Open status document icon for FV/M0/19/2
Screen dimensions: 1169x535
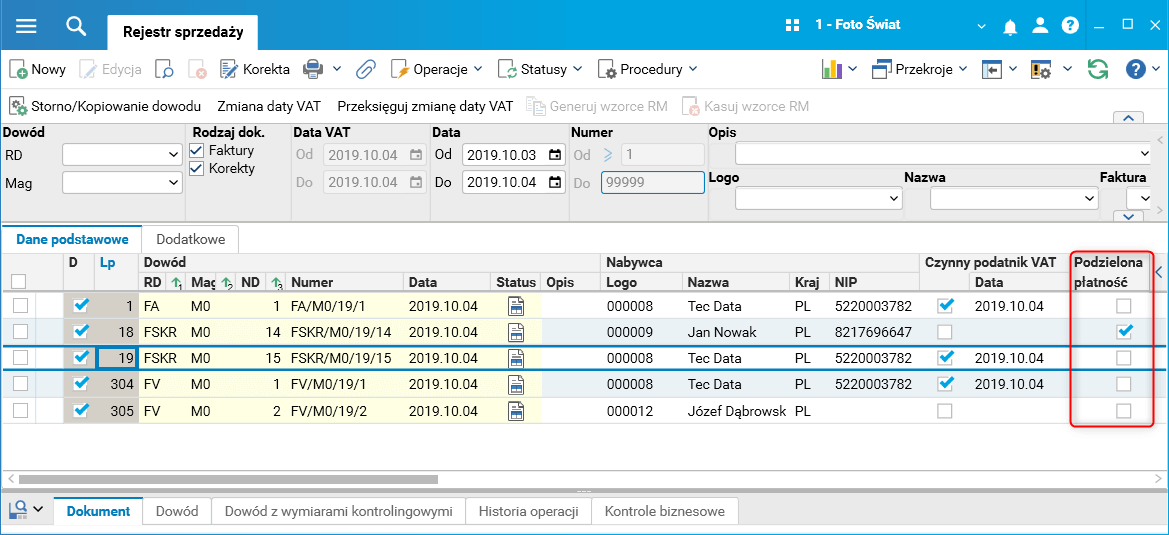click(x=516, y=411)
